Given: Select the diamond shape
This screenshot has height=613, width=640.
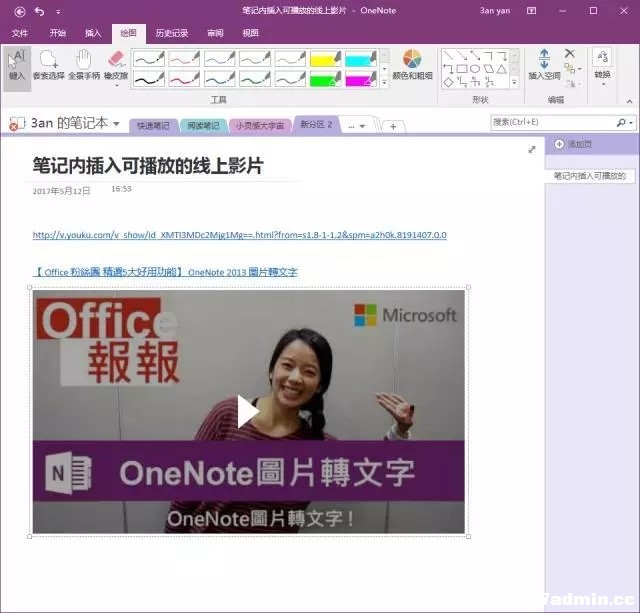Looking at the screenshot, I should pyautogui.click(x=448, y=82).
